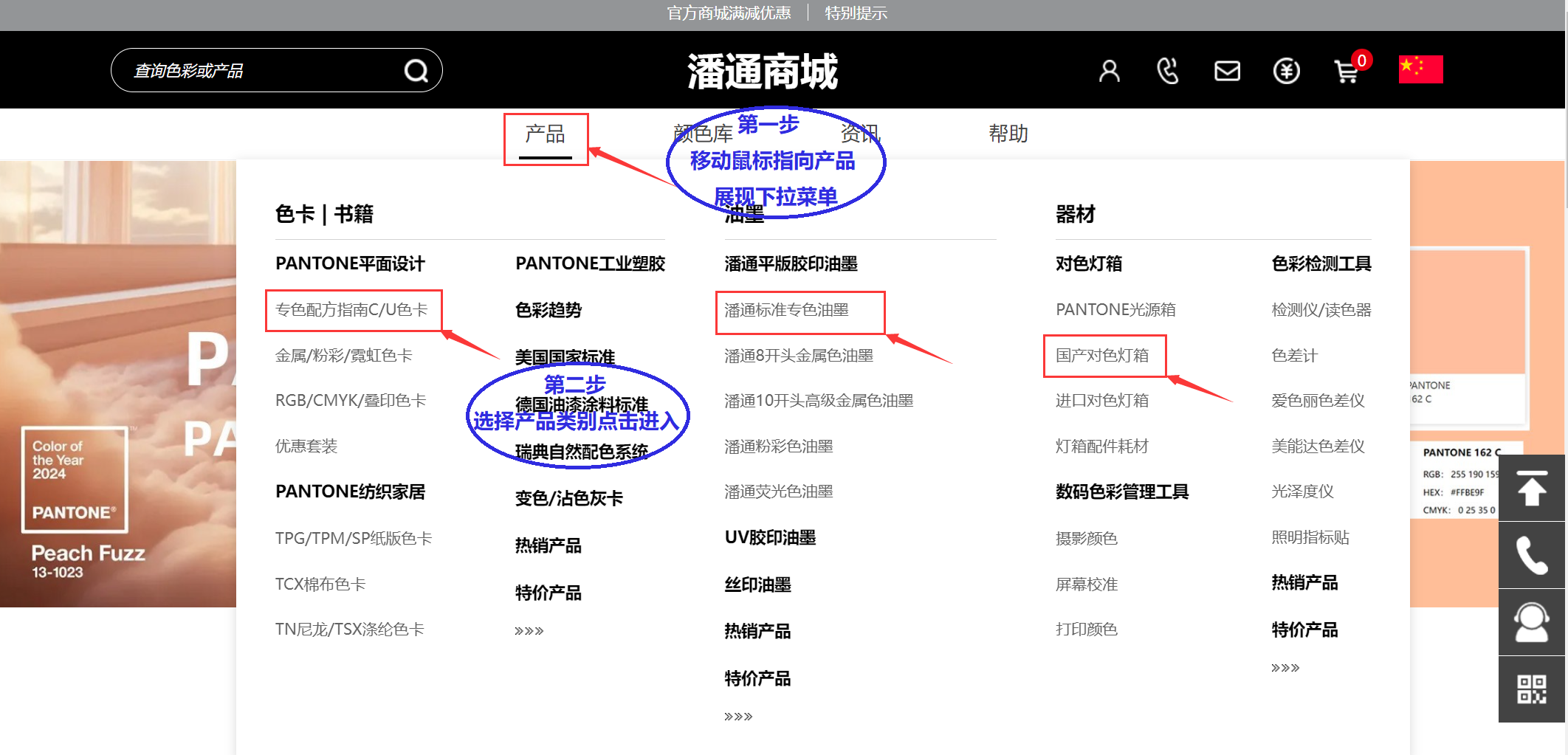The width and height of the screenshot is (1568, 755).
Task: Switch to the 颜色库 menu
Action: point(703,134)
